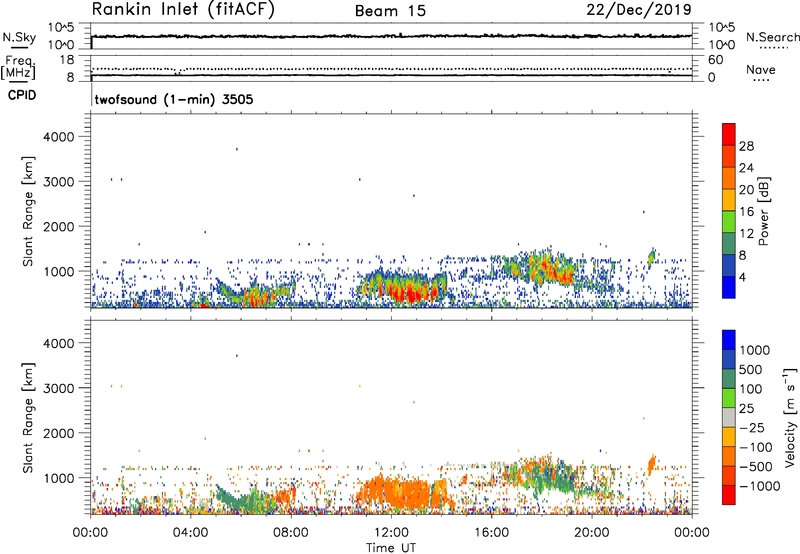Click the "N.Search" legend label
Viewport: 800px width, 554px height.
(772, 37)
